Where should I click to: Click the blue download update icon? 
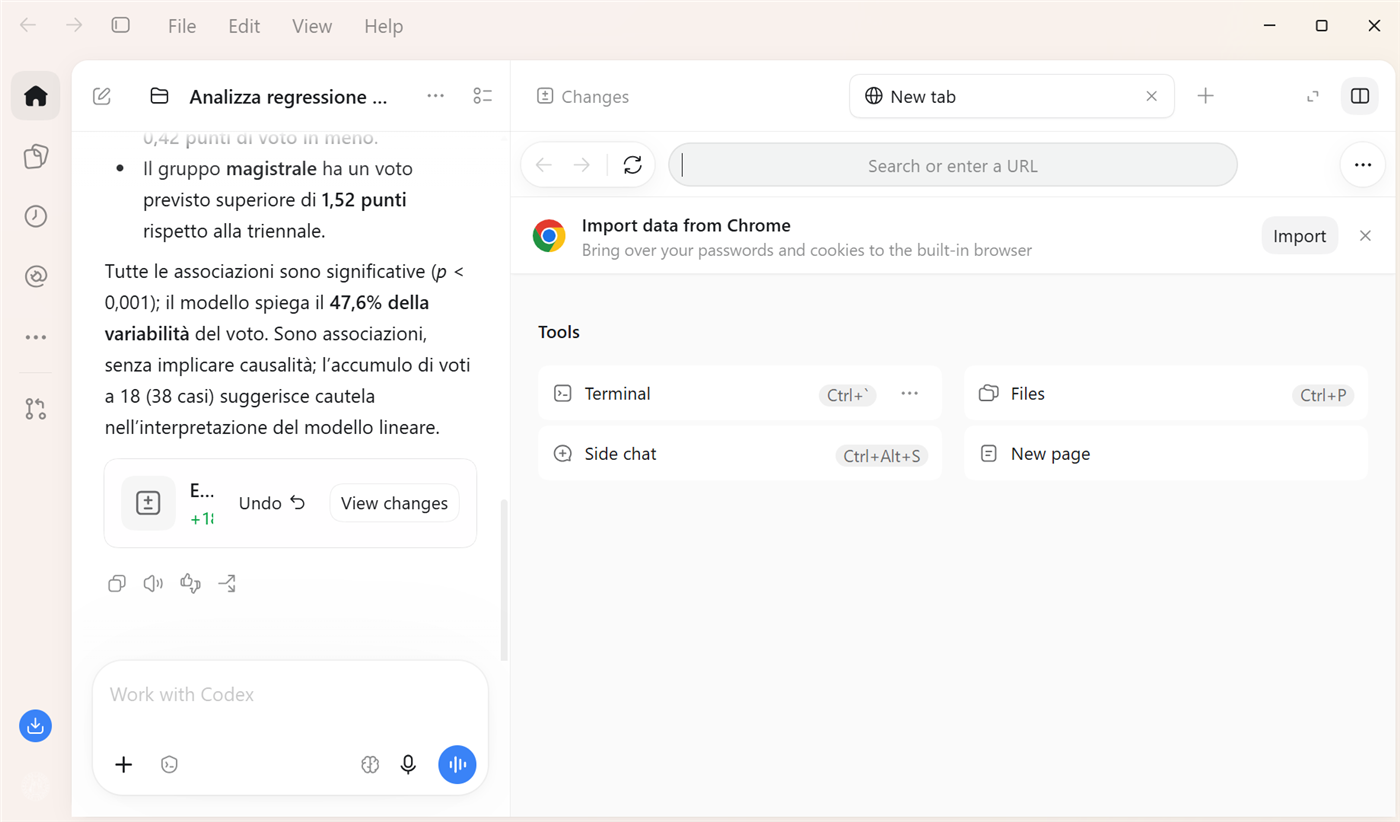35,726
